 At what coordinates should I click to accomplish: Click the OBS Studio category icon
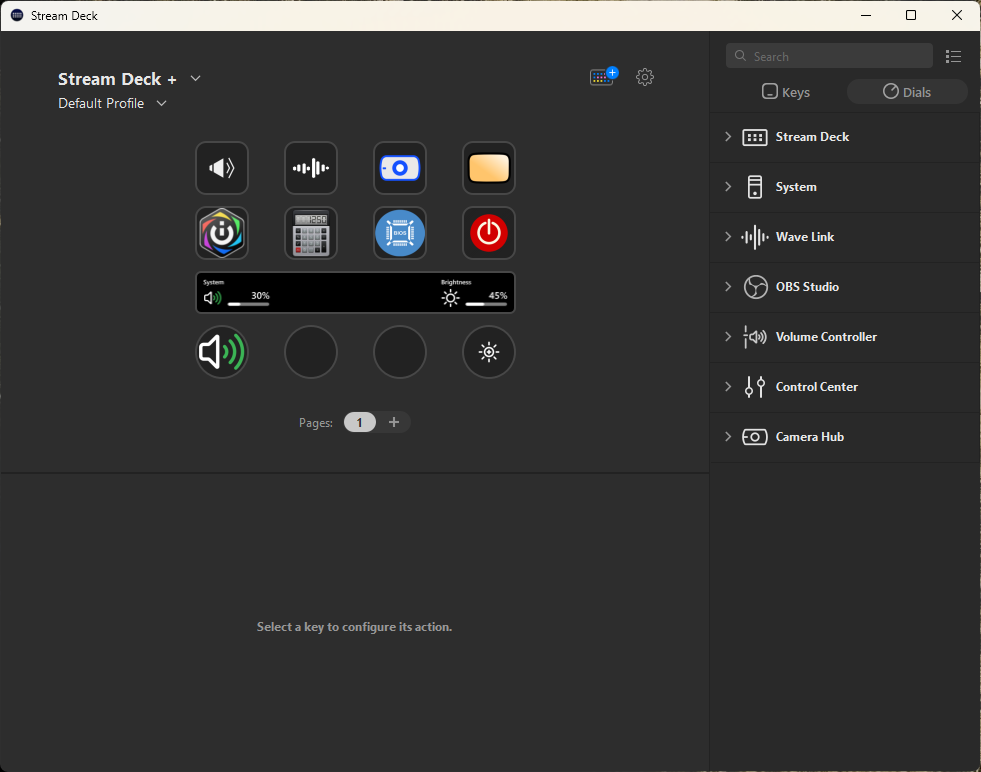755,287
